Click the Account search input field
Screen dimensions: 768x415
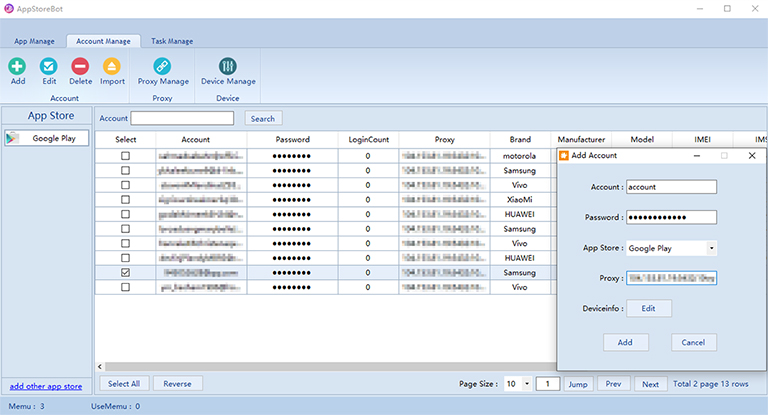pos(183,118)
